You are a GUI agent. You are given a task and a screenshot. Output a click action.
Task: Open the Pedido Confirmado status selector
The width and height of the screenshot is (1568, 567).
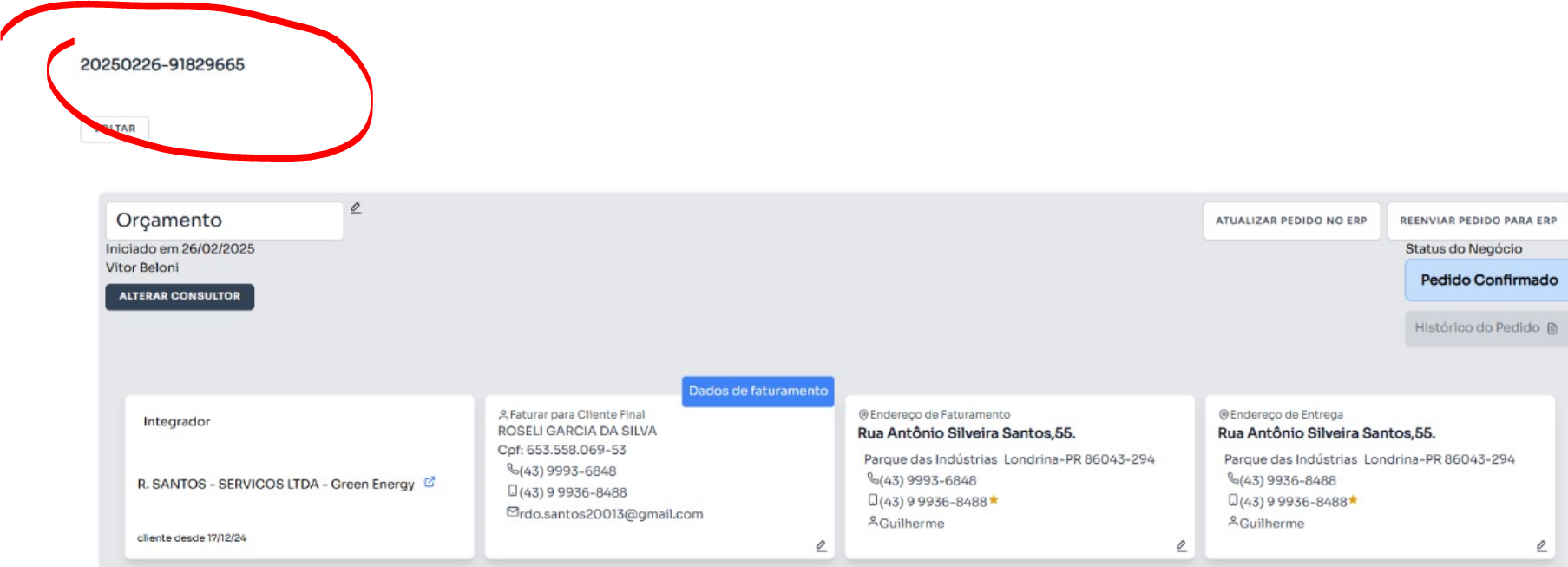[1487, 280]
